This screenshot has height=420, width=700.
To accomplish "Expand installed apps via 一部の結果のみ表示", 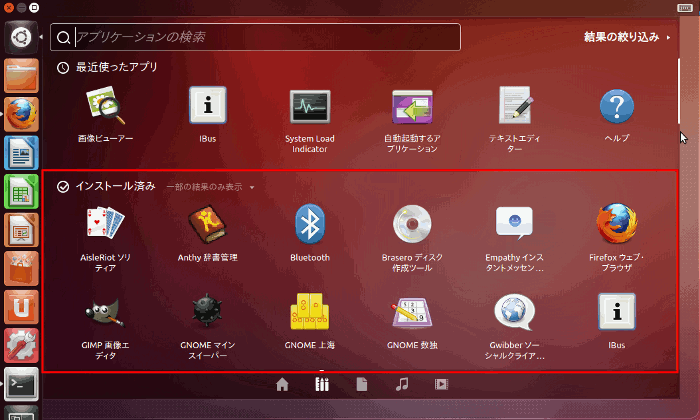I will tap(210, 187).
